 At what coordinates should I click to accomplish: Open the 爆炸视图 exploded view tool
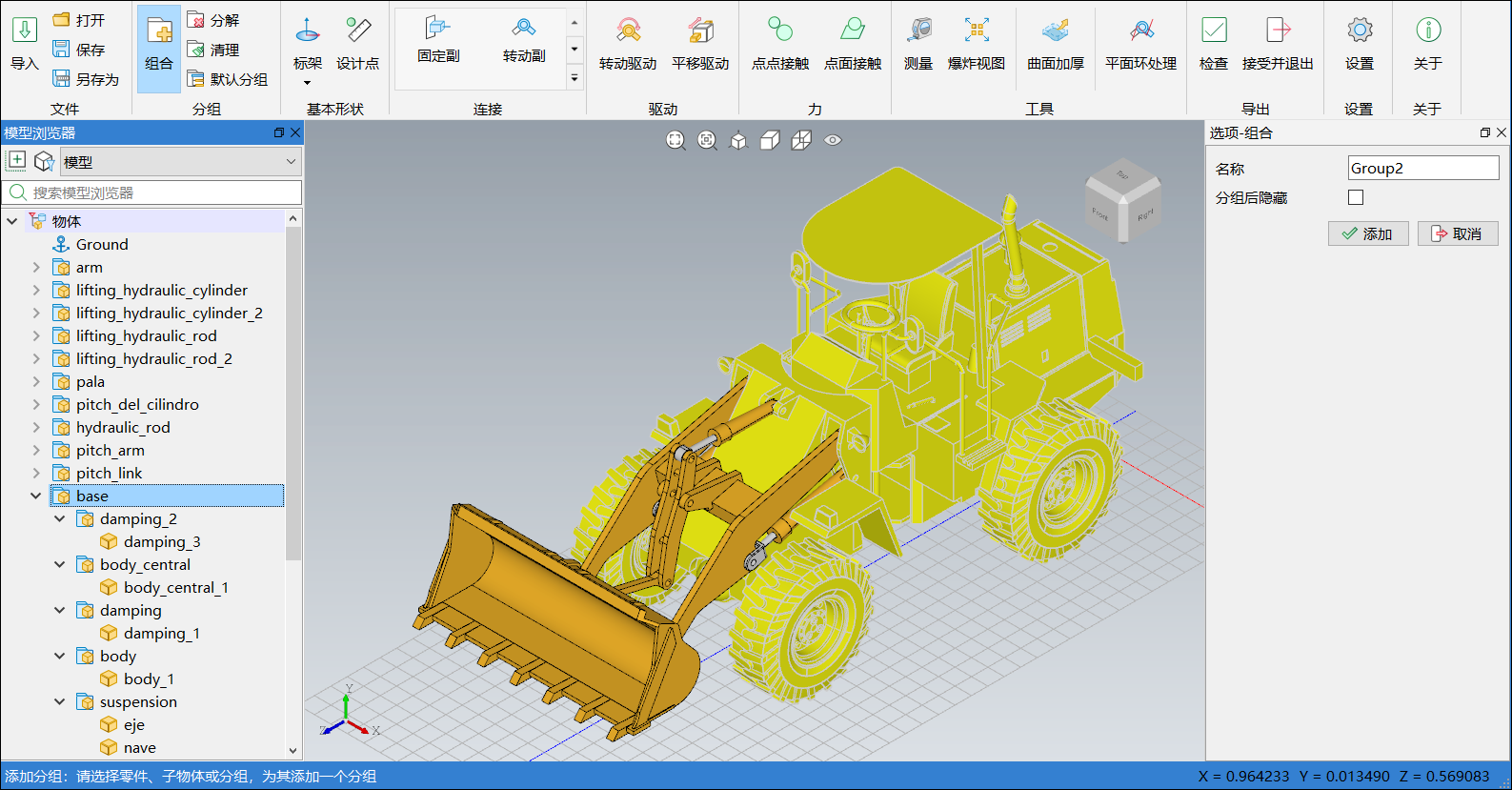pyautogui.click(x=976, y=44)
